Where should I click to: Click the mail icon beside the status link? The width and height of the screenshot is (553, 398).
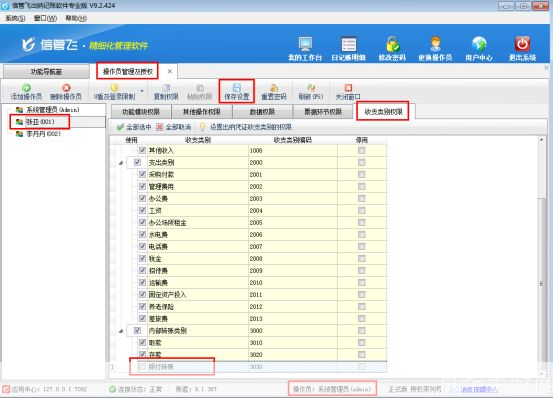(454, 389)
